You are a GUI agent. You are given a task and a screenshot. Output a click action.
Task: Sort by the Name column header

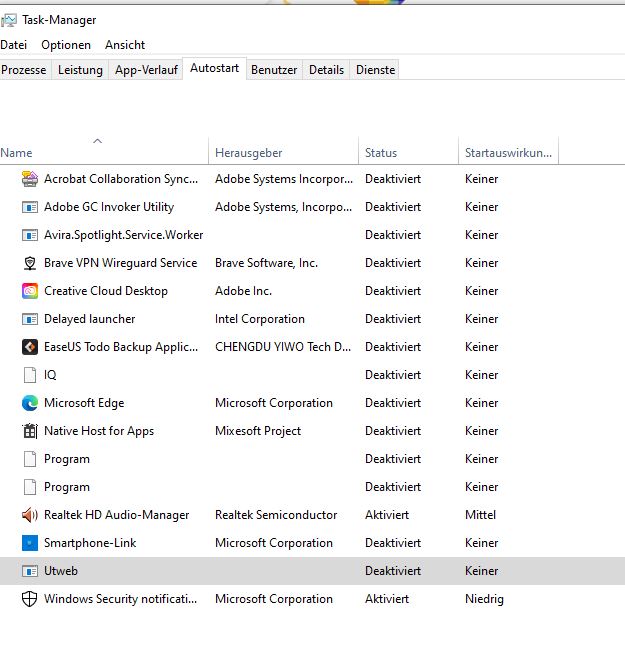[103, 153]
